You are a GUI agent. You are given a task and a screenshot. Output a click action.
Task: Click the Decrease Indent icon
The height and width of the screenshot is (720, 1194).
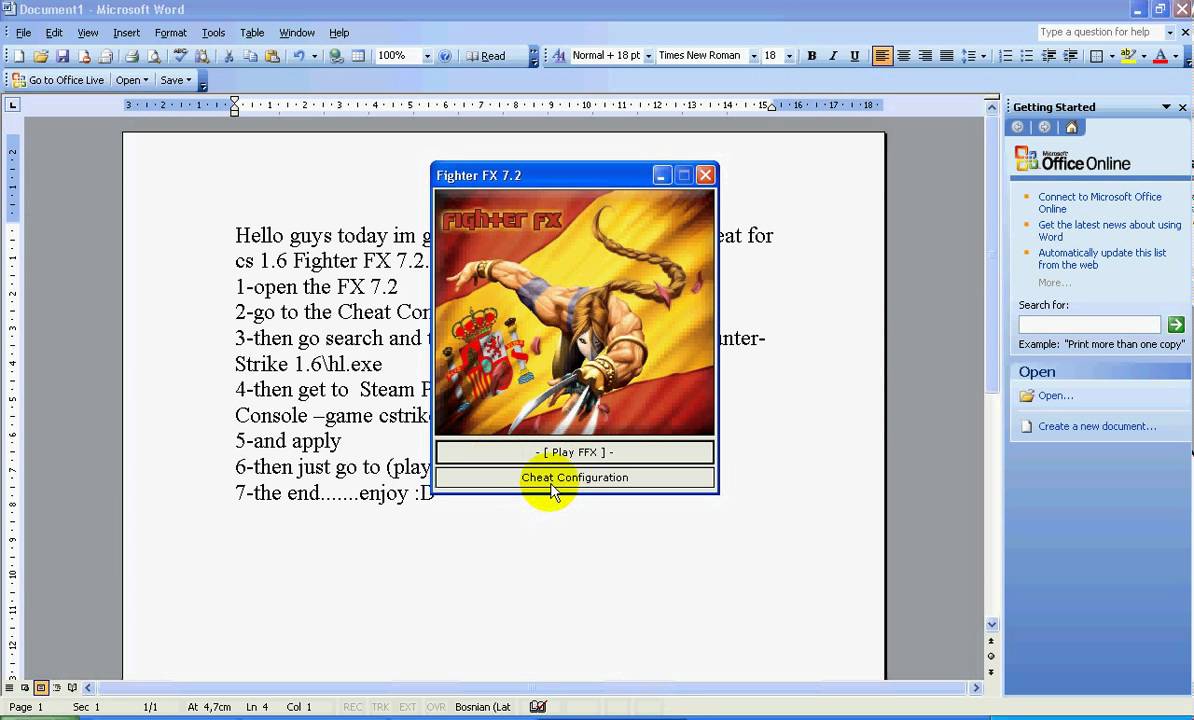(1049, 56)
